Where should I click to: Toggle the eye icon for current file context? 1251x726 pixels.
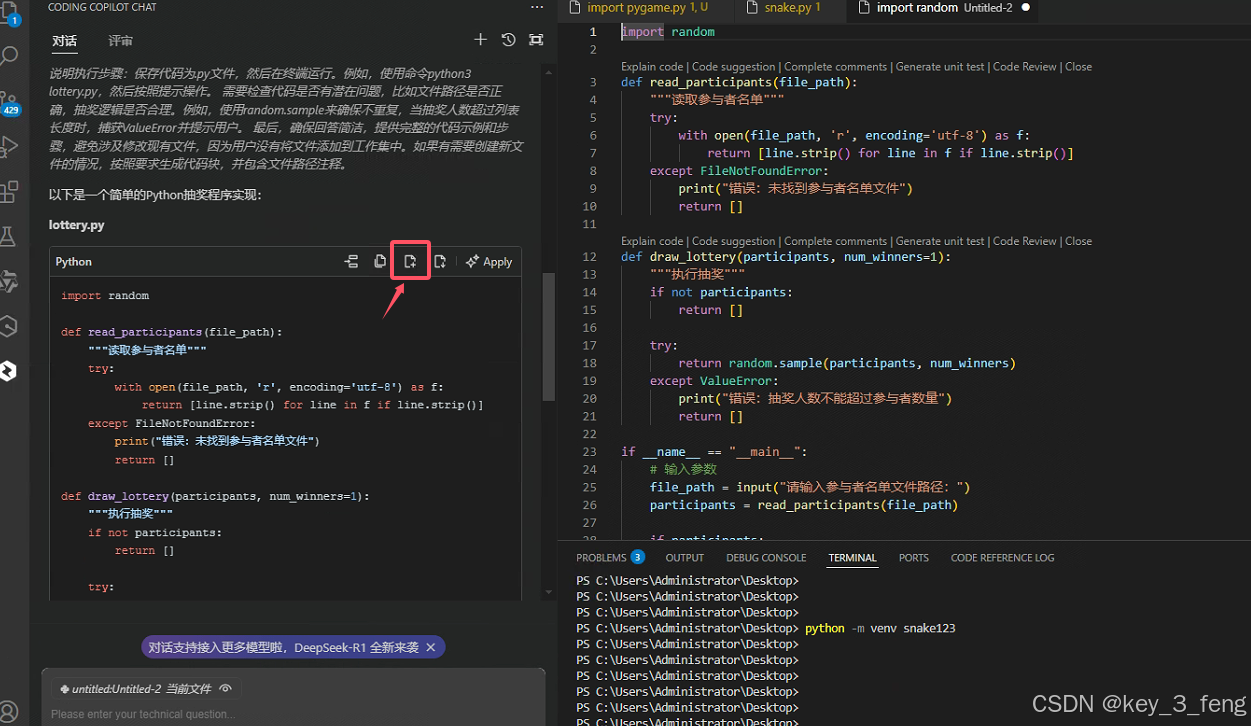[226, 689]
